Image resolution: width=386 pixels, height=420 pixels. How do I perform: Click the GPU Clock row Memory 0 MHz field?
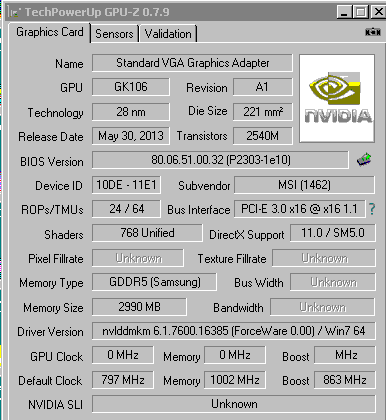(x=235, y=355)
